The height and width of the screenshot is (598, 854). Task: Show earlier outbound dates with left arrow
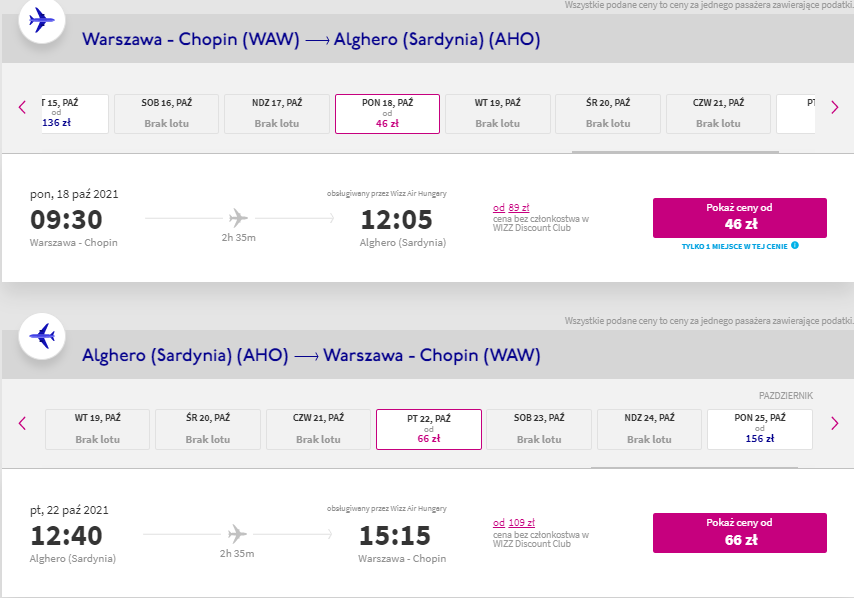click(x=22, y=107)
